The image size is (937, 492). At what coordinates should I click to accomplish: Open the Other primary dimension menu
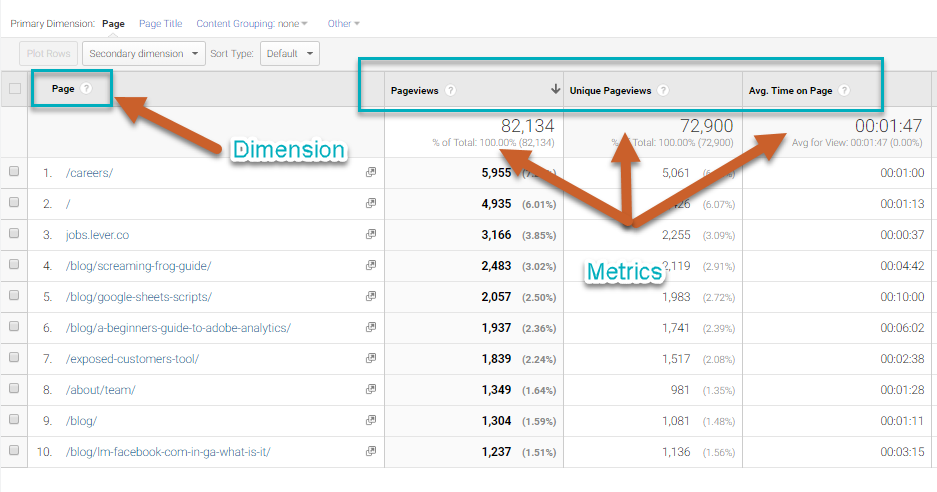[343, 23]
